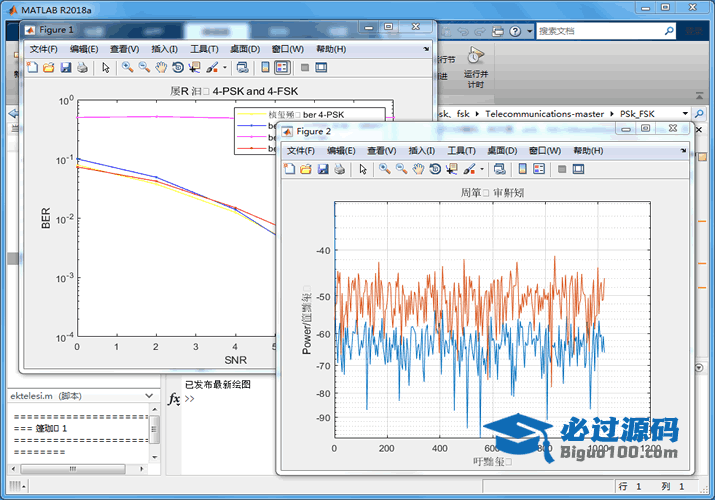Click the search documentation field 搜索文档
The height and width of the screenshot is (500, 715).
click(600, 31)
